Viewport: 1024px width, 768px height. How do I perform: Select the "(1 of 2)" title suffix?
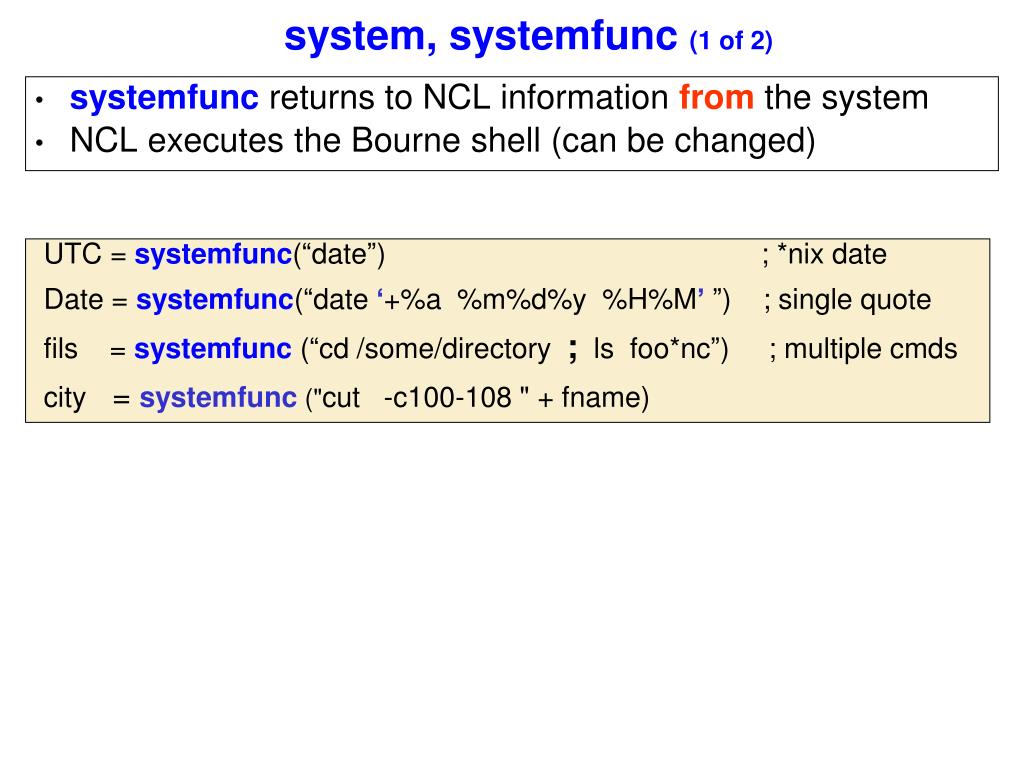point(731,40)
